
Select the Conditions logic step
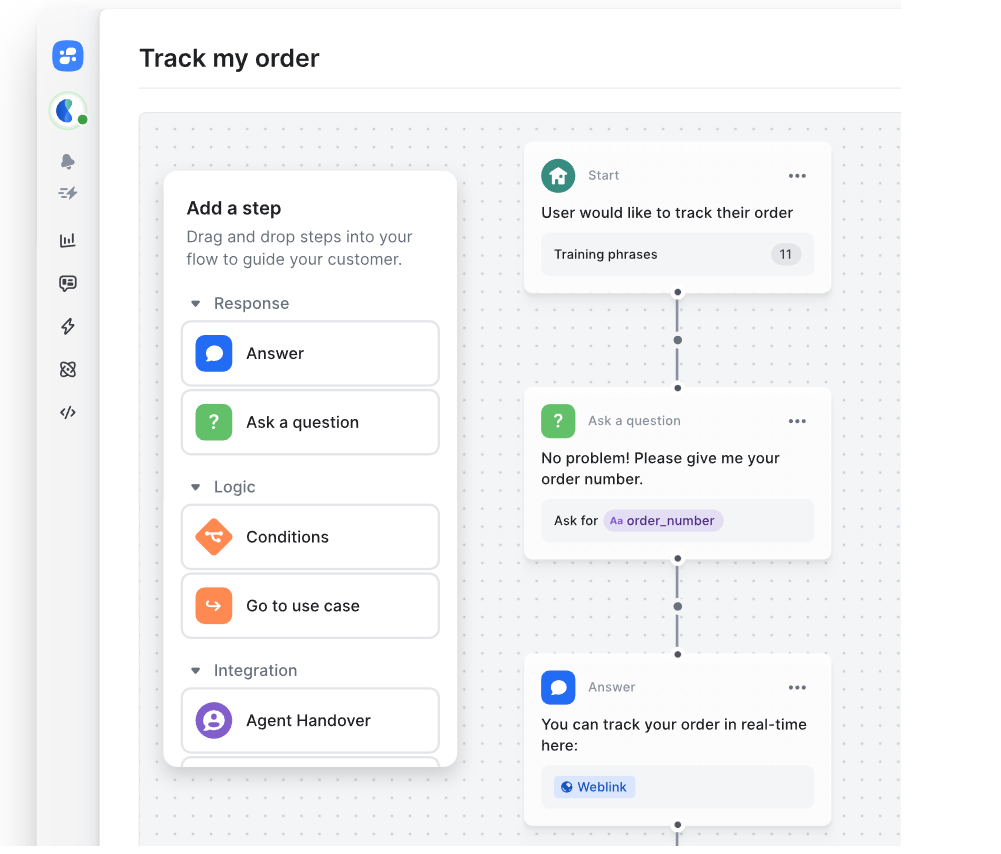[x=310, y=537]
